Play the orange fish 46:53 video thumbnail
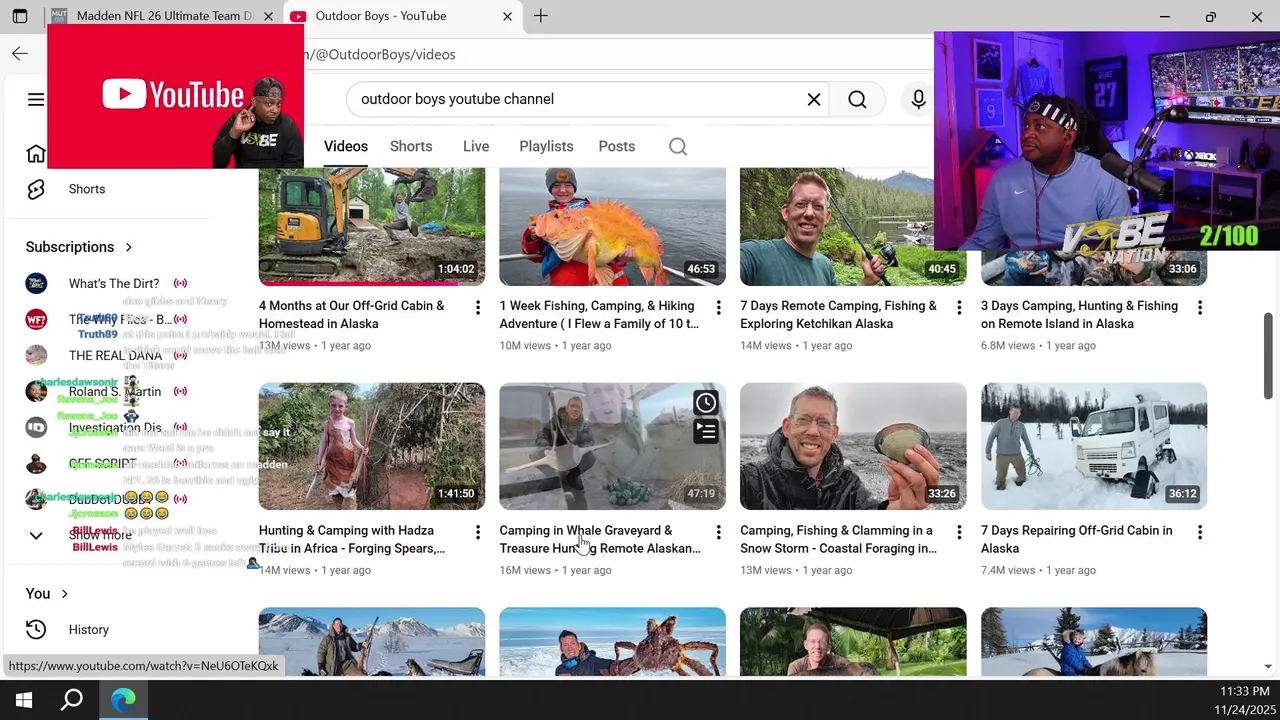The width and height of the screenshot is (1280, 720). coord(612,227)
